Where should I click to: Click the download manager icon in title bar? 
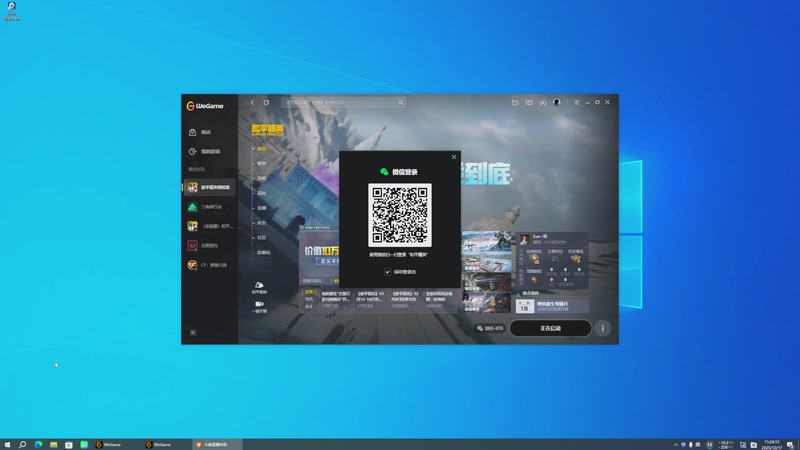click(542, 102)
